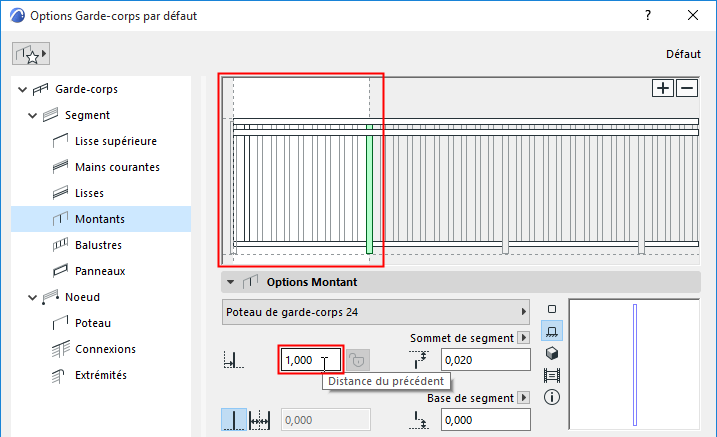The width and height of the screenshot is (717, 437).
Task: Click the segment top offset icon
Action: [419, 360]
